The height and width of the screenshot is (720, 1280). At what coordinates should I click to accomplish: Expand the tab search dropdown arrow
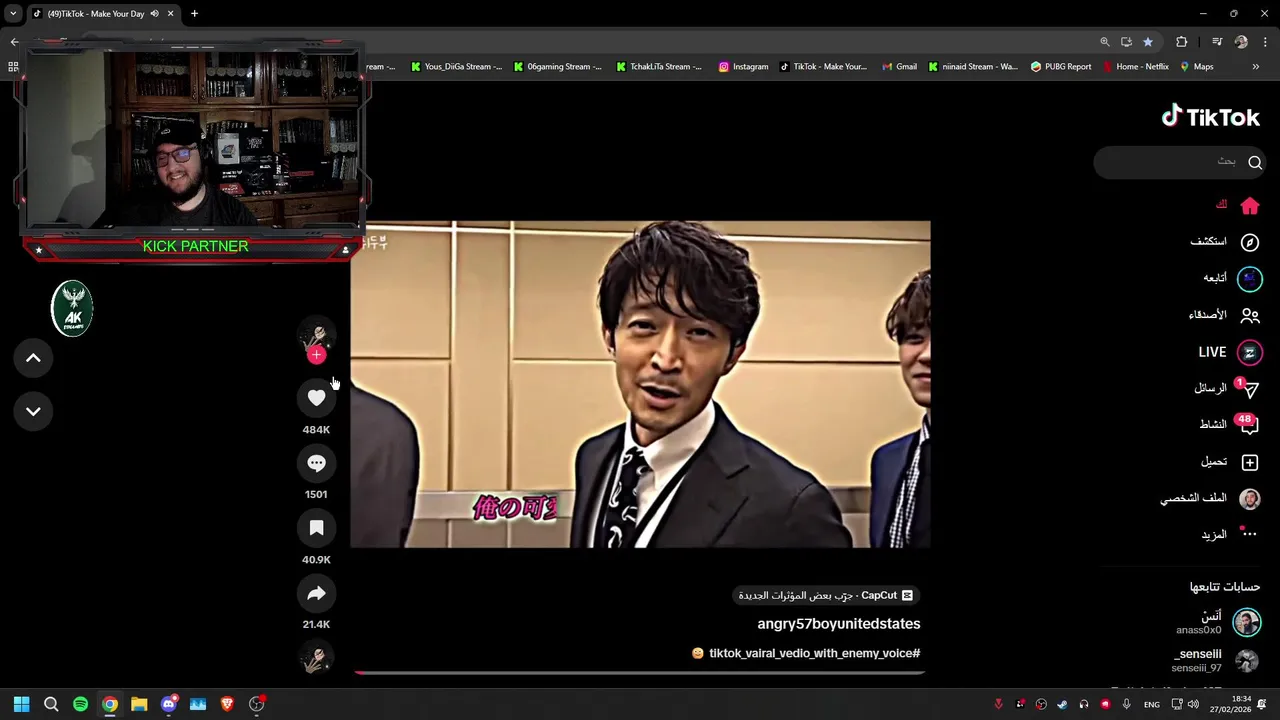pyautogui.click(x=13, y=14)
